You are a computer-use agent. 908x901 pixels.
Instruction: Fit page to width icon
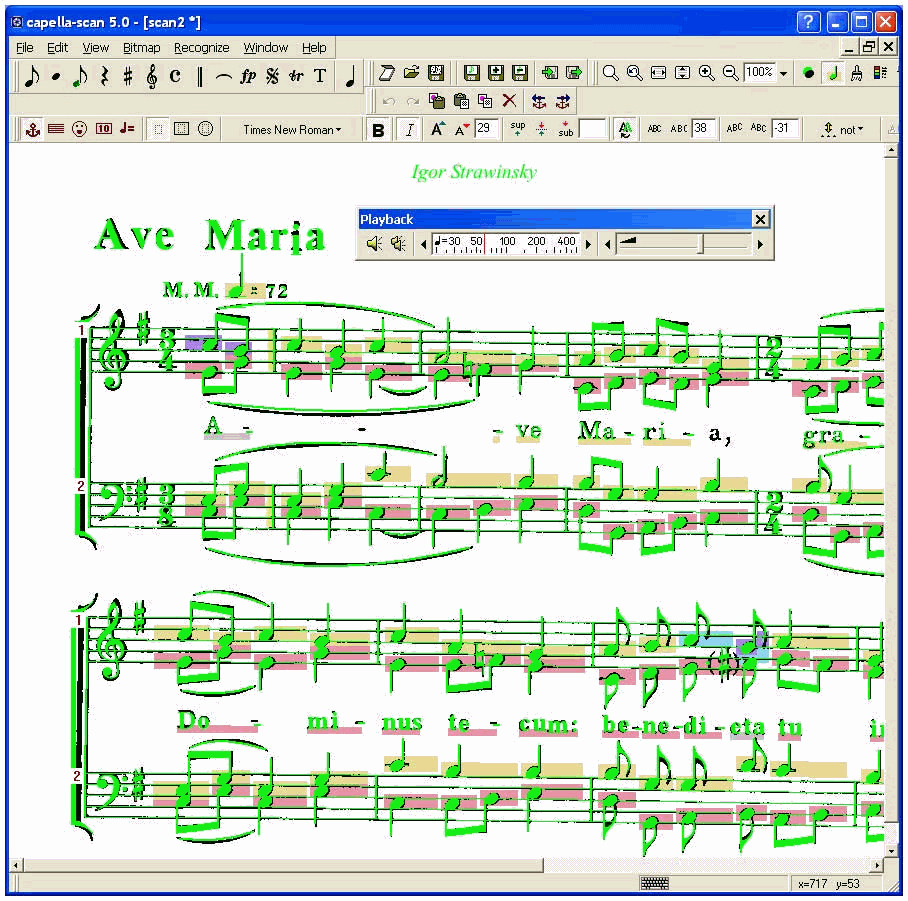(x=658, y=73)
